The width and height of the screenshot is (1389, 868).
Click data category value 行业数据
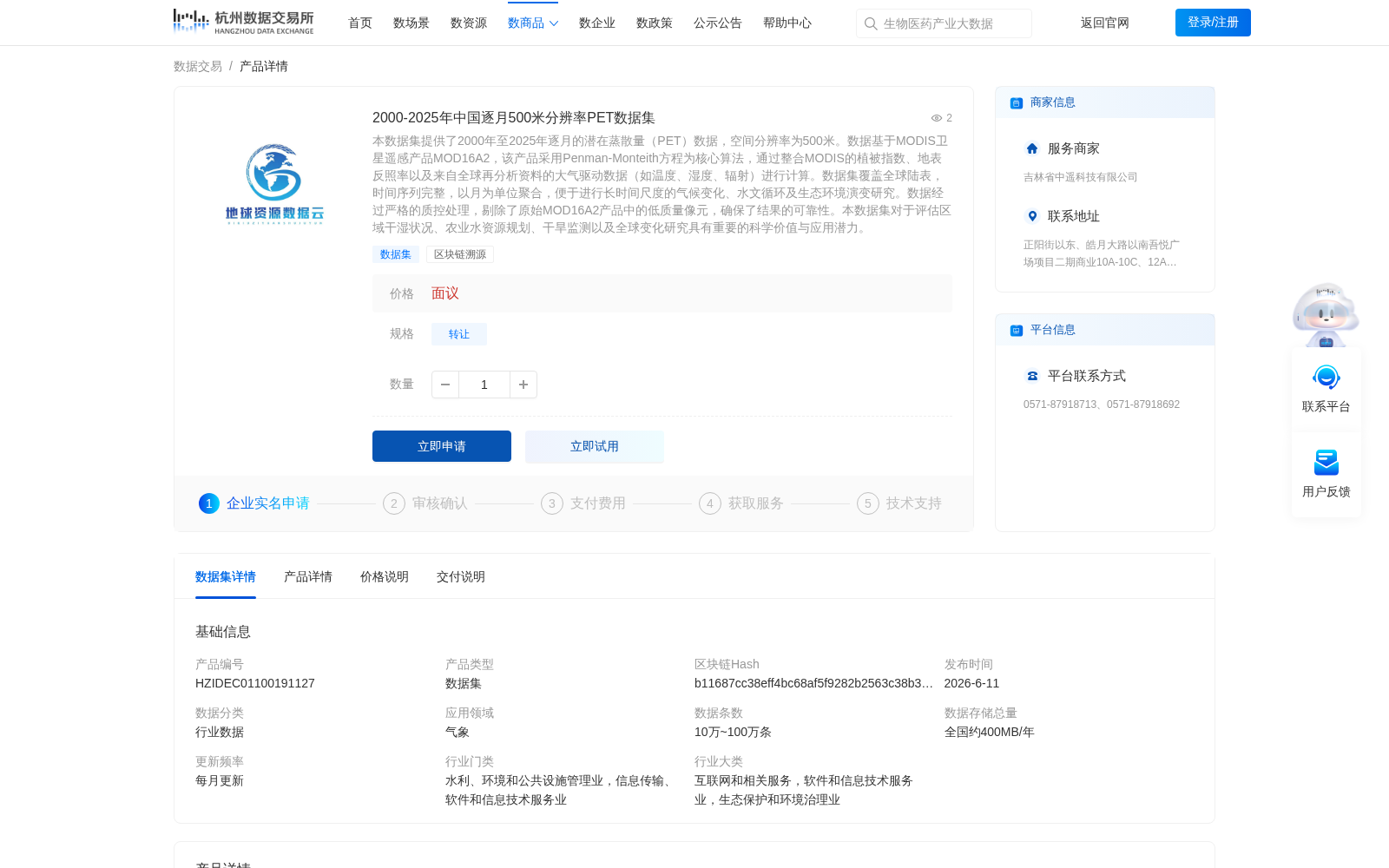[x=220, y=732]
